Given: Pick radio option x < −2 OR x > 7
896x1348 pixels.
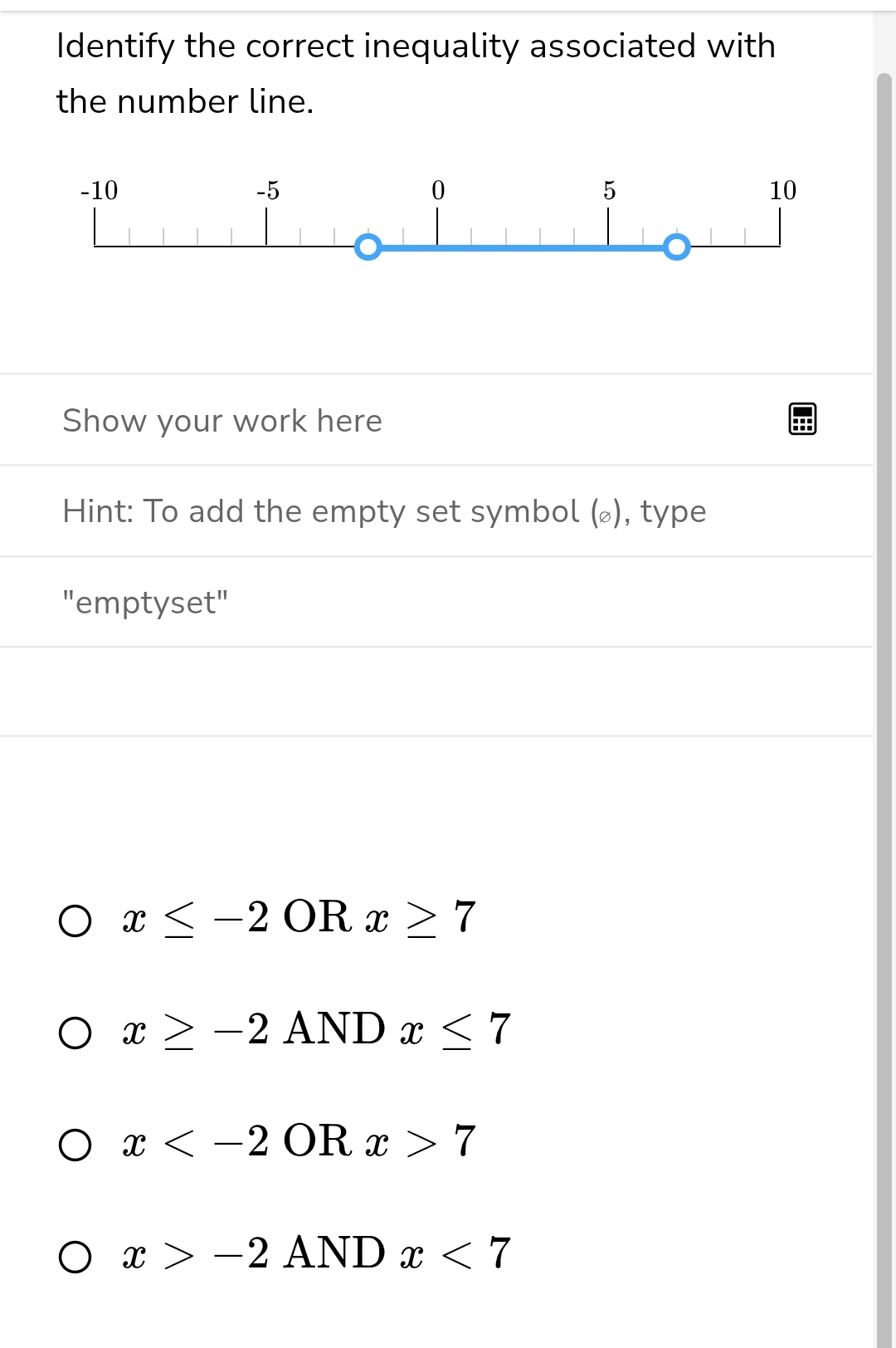Looking at the screenshot, I should (75, 1145).
